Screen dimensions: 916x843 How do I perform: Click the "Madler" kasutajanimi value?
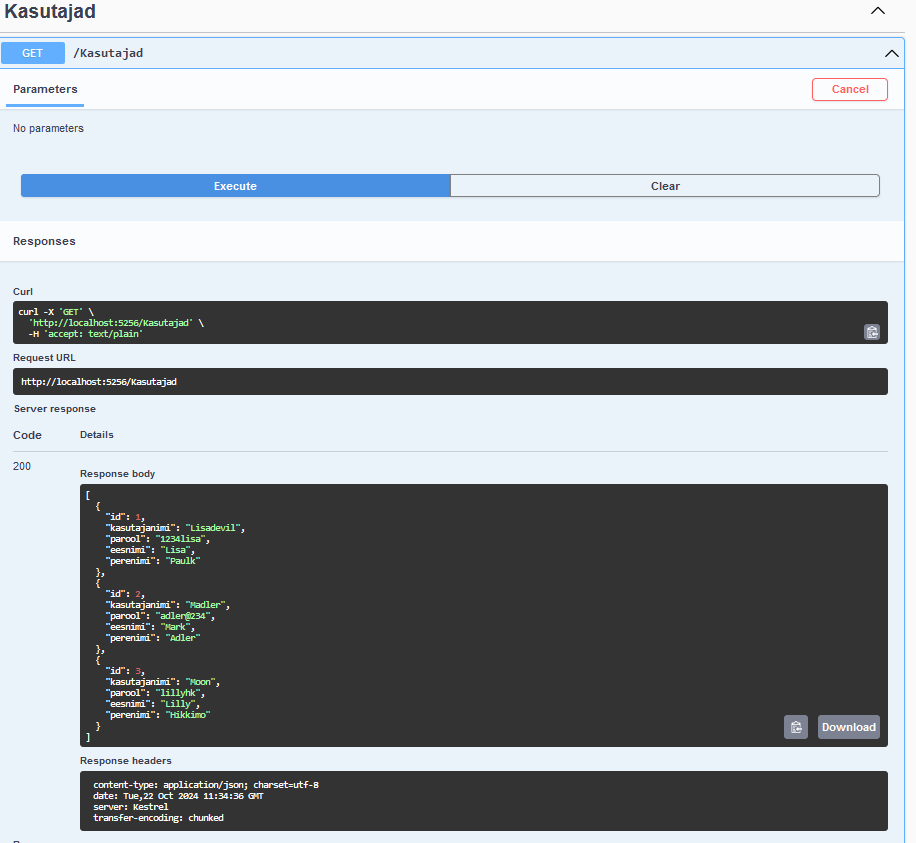205,605
